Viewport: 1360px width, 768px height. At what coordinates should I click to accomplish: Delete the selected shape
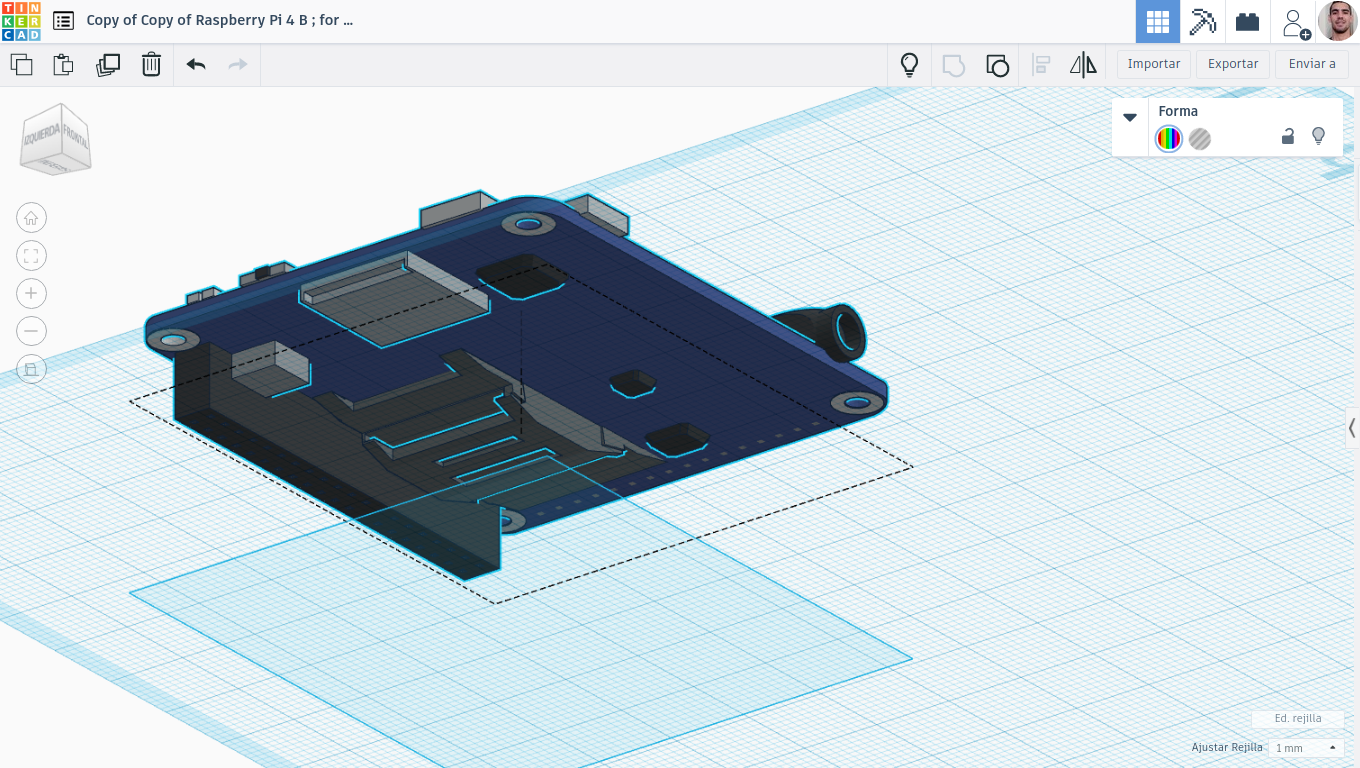(151, 65)
